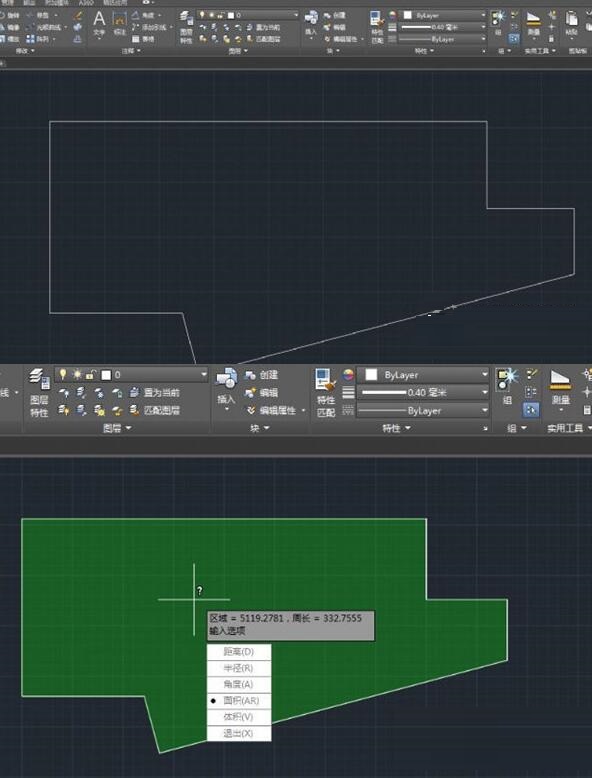This screenshot has height=778, width=592.
Task: Toggle layer 0 light bulb on/off in lower ribbon
Action: (63, 375)
